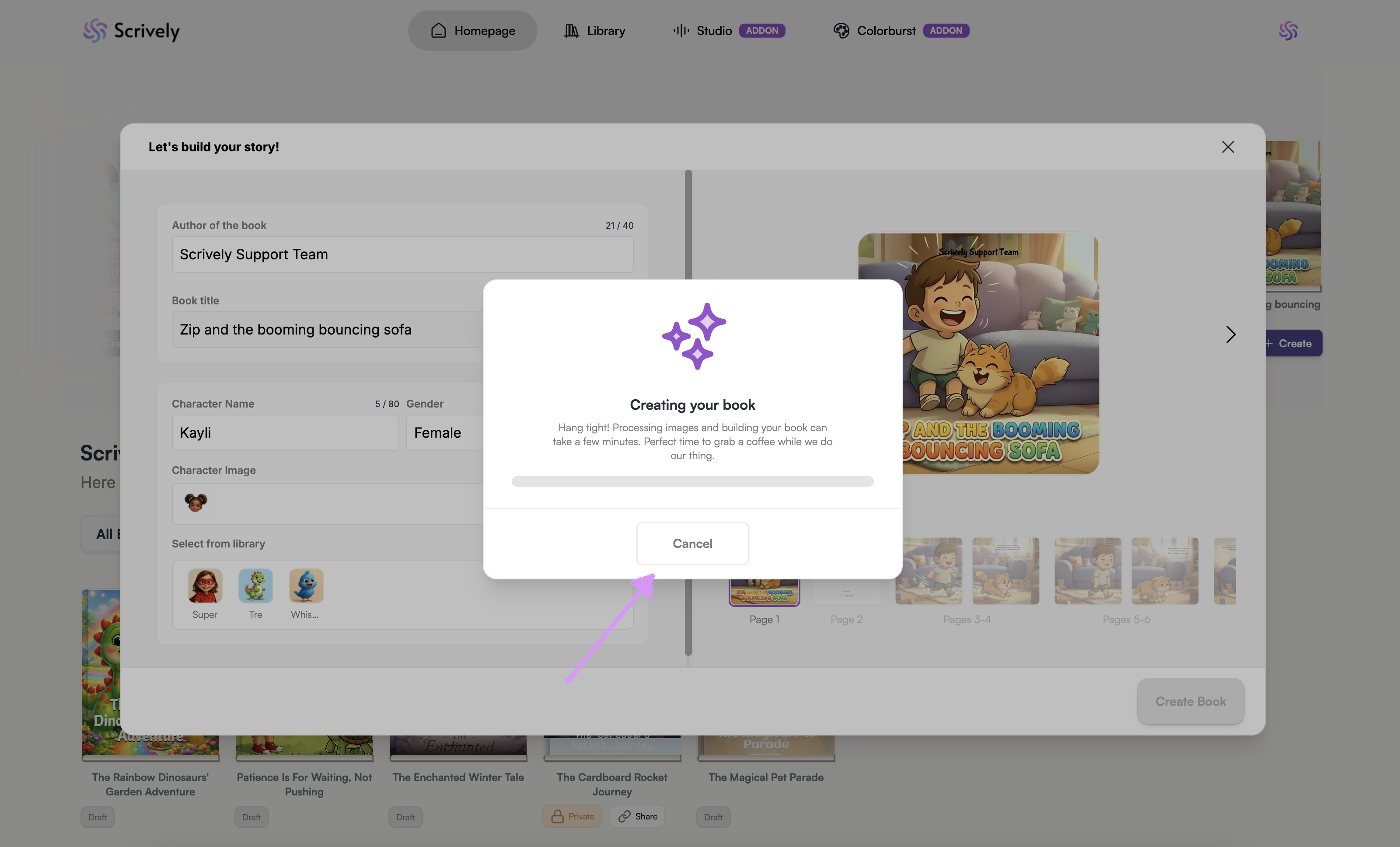Image resolution: width=1400 pixels, height=847 pixels.
Task: Open the profile swirl icon top right
Action: 1288,31
